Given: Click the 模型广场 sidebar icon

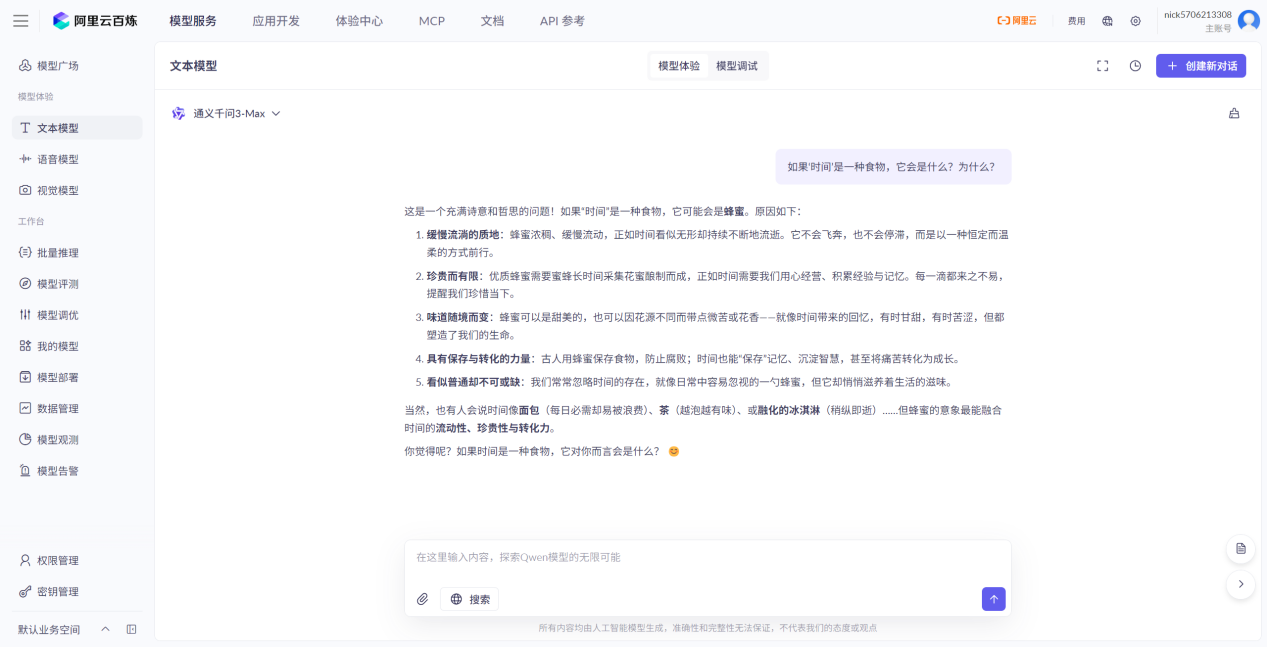Looking at the screenshot, I should coord(25,66).
